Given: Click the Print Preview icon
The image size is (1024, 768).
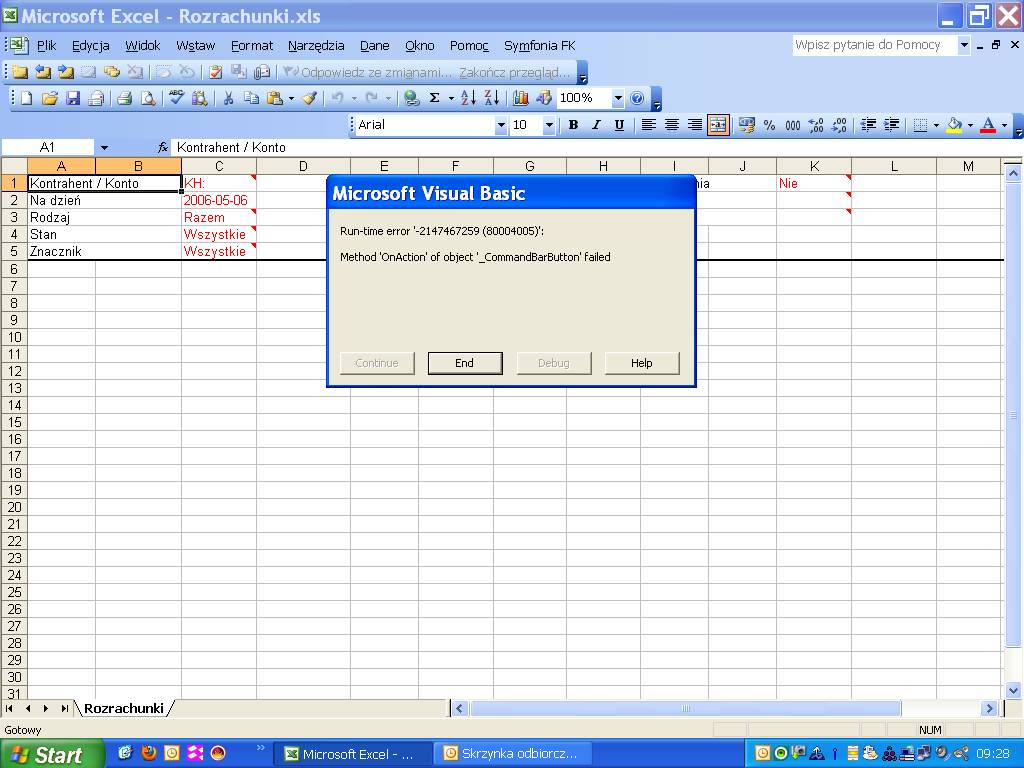Looking at the screenshot, I should pyautogui.click(x=149, y=99).
